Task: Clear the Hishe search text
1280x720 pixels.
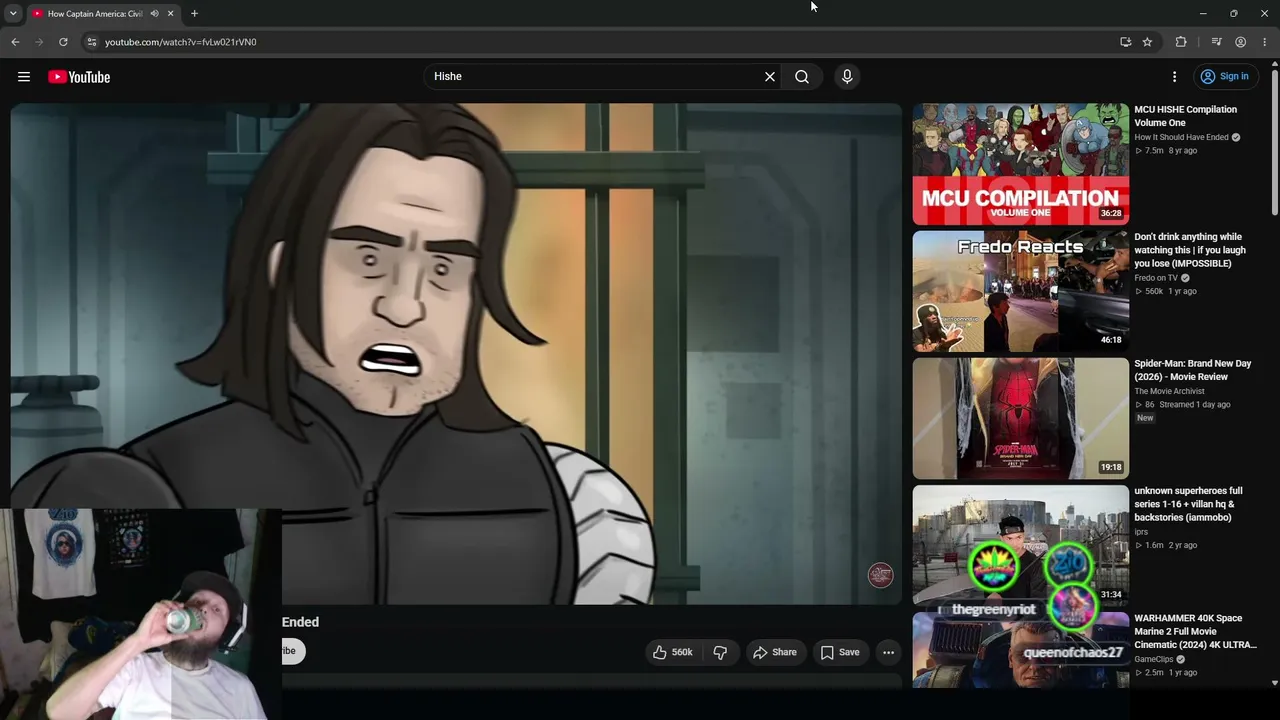Action: [x=770, y=77]
